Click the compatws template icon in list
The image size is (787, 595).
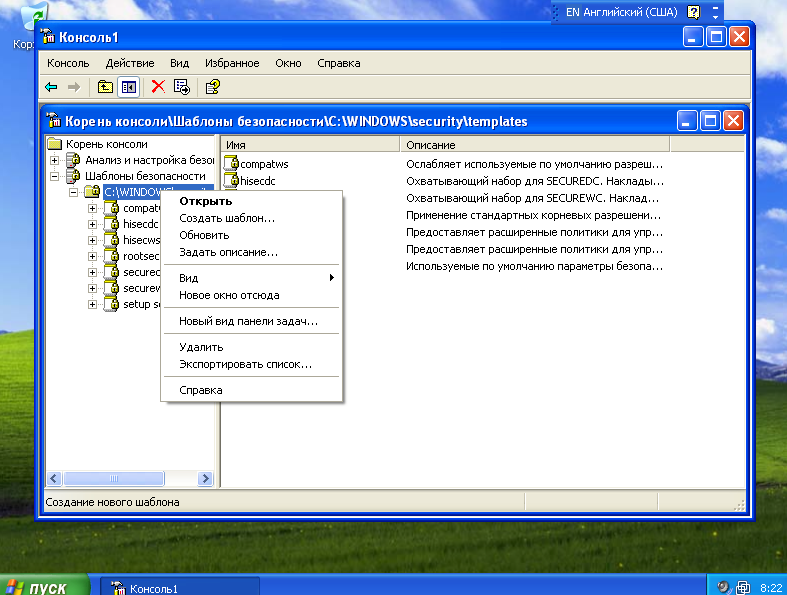point(231,163)
